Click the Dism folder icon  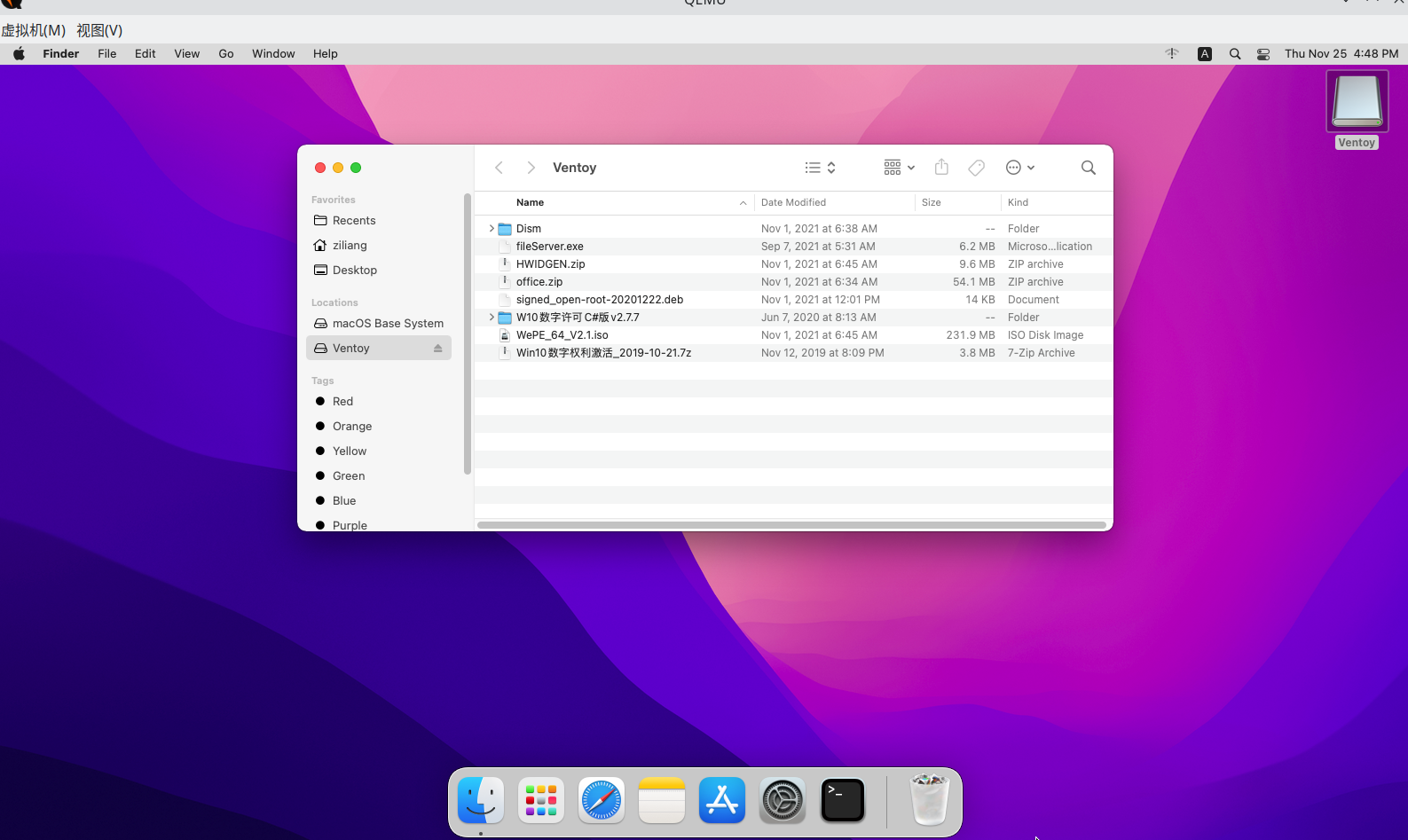[505, 229]
